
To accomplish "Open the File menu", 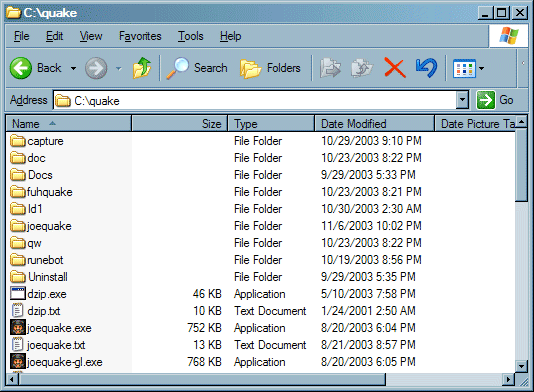I will click(x=21, y=36).
